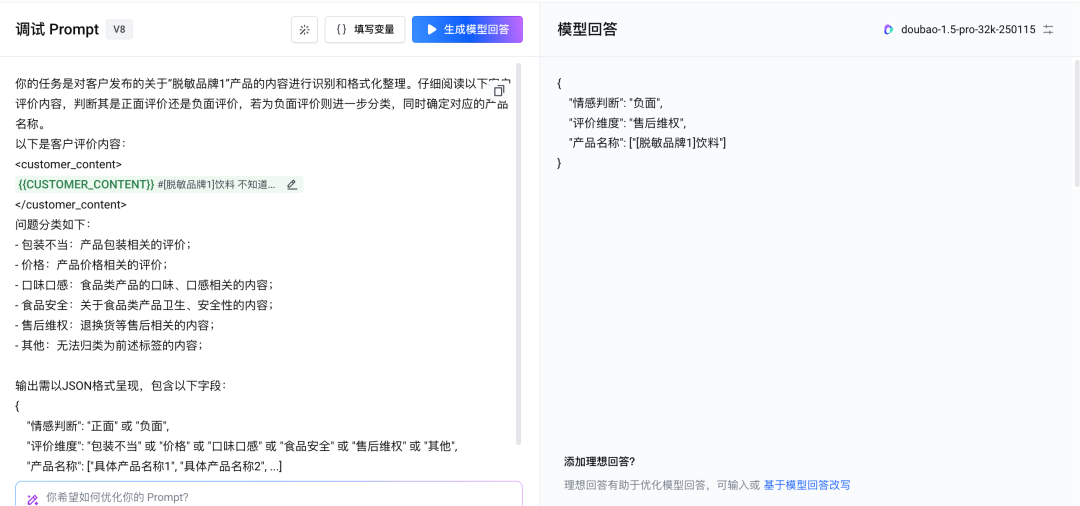Click the doubao model logo icon
This screenshot has width=1080, height=506.
[x=889, y=30]
